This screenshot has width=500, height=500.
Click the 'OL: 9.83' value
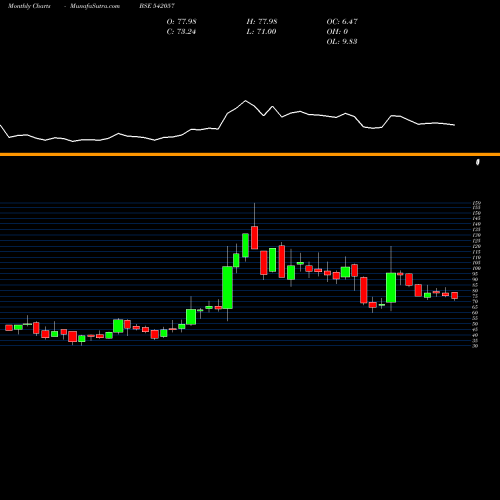342,42
